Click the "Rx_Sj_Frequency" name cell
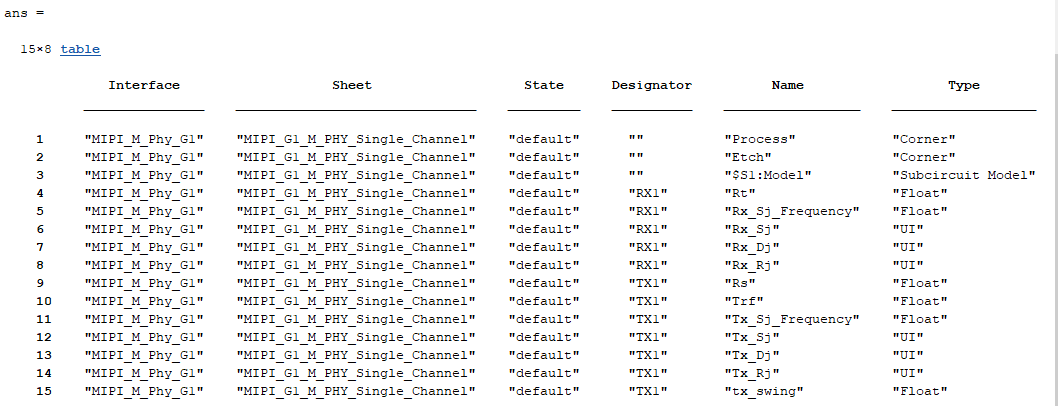Viewport: 1058px width, 406px height. tap(792, 211)
